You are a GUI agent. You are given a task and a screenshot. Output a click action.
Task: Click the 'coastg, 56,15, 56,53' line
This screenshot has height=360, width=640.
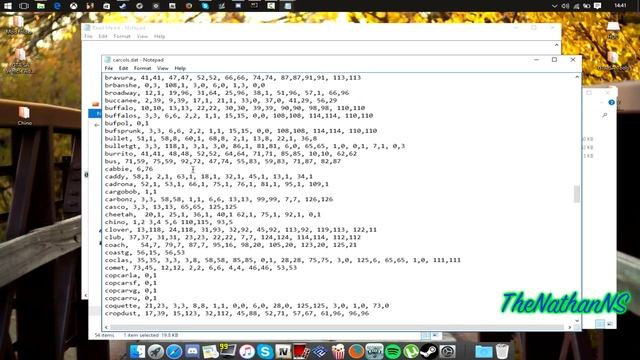[144, 252]
